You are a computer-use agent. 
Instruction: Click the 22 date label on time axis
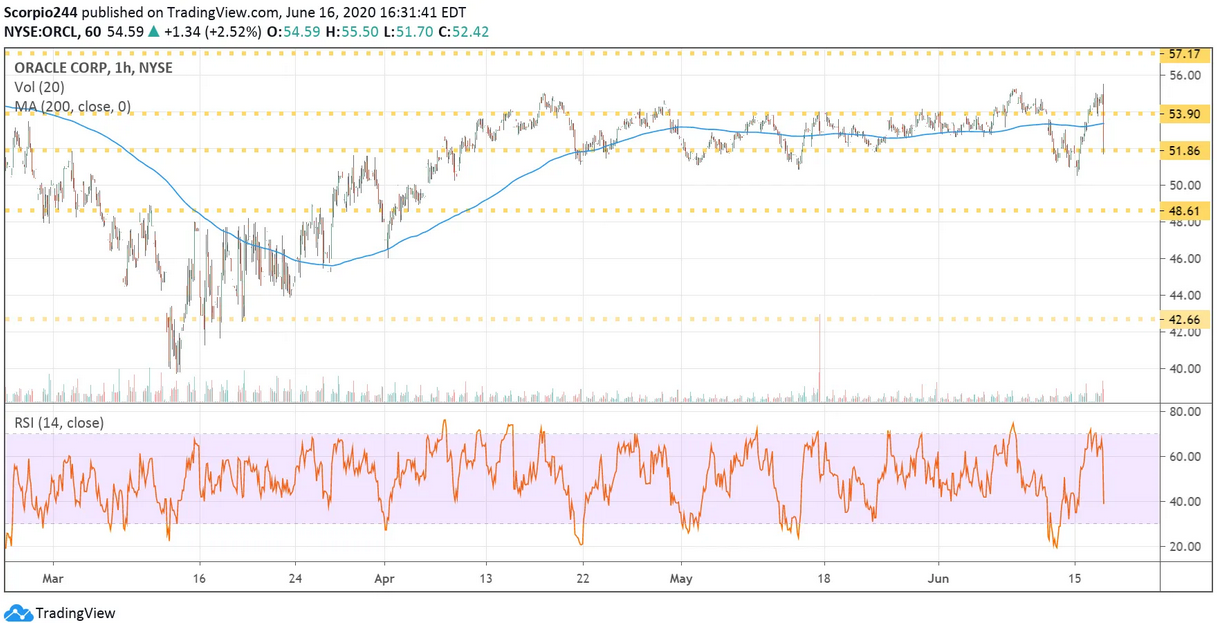pos(581,579)
